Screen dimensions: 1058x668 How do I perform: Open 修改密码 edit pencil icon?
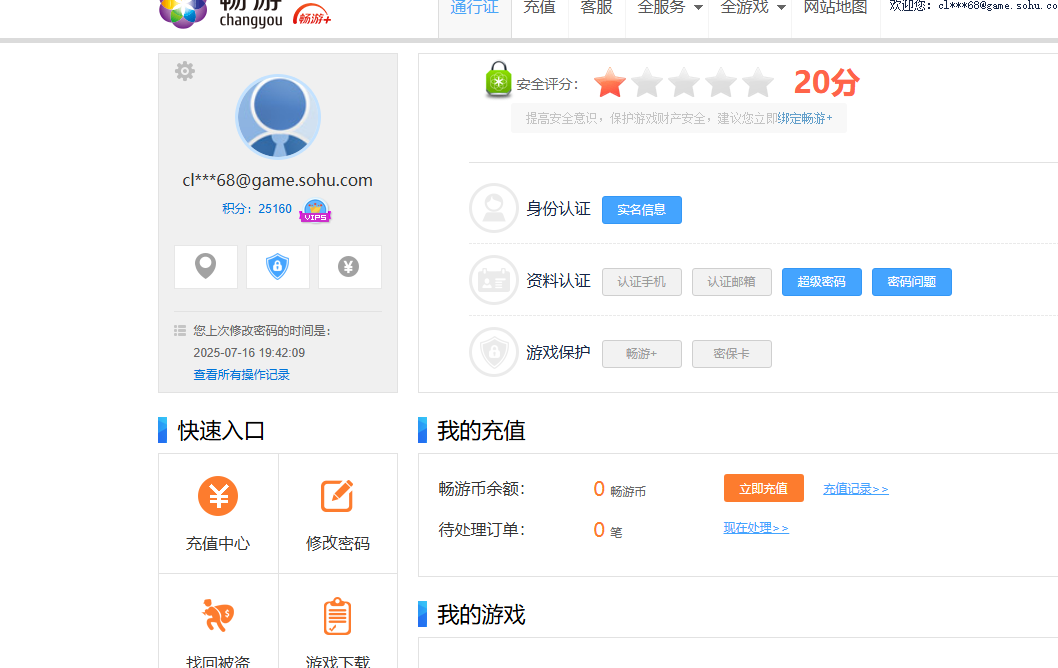point(337,496)
